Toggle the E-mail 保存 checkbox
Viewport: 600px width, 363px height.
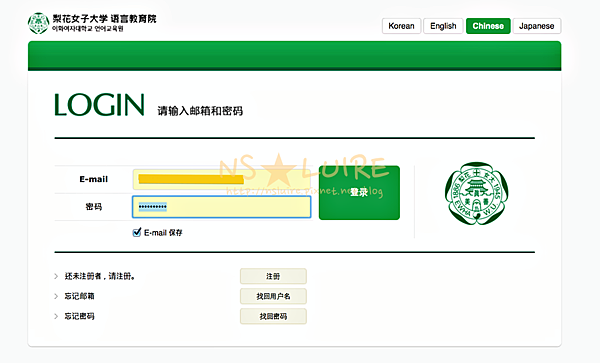pos(137,232)
